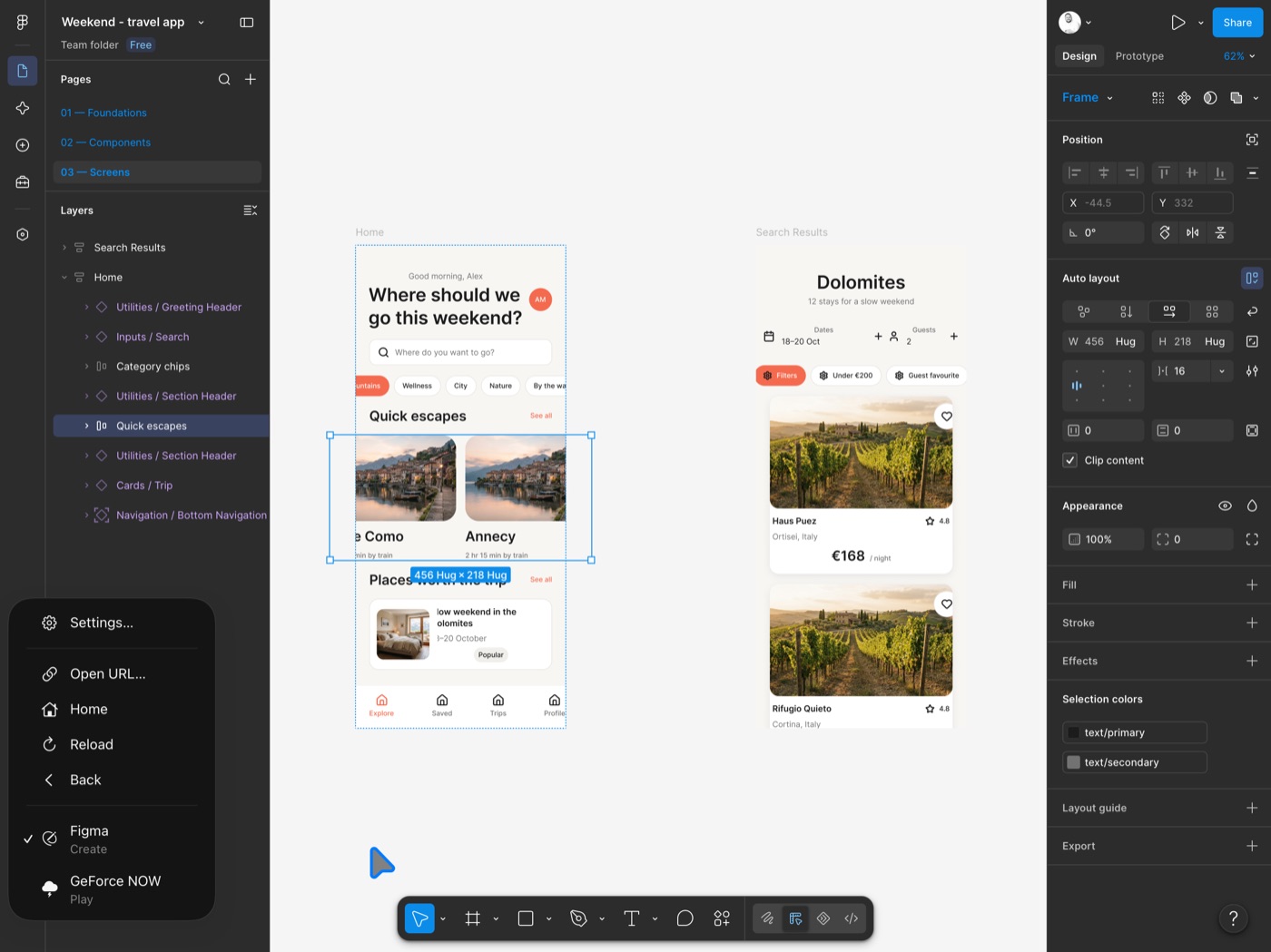Image resolution: width=1271 pixels, height=952 pixels.
Task: Select GeForce NOW Play entry
Action: (x=112, y=889)
